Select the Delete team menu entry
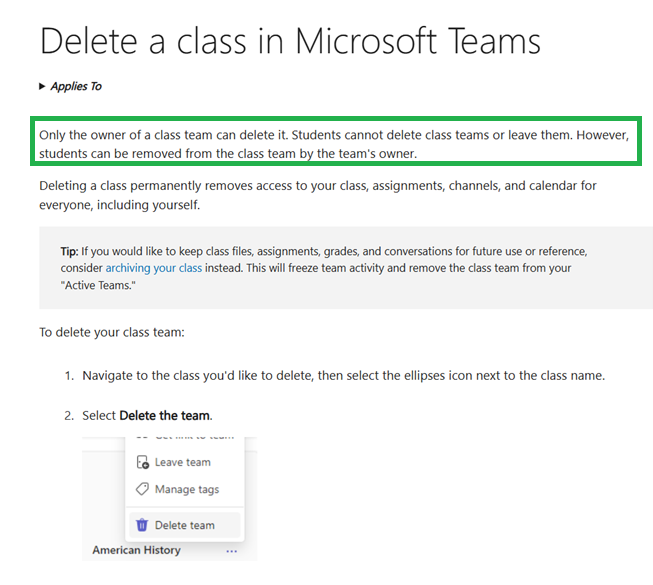The width and height of the screenshot is (653, 585). (184, 525)
